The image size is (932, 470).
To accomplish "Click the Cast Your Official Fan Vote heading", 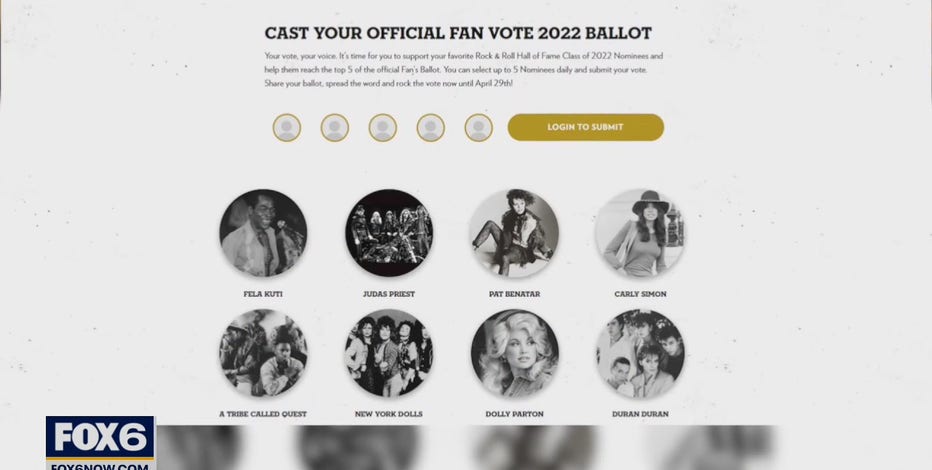I will (458, 33).
